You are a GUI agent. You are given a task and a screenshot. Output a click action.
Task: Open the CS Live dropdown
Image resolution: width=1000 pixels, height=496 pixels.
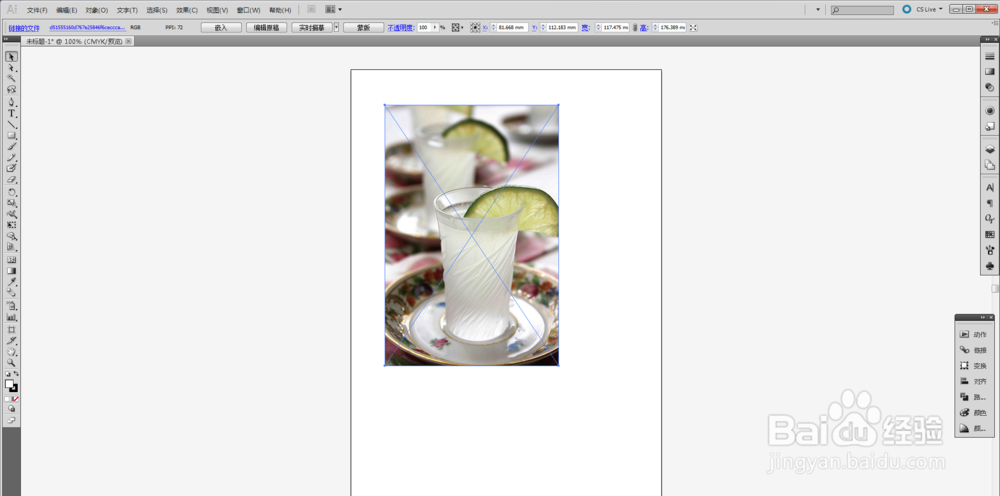pyautogui.click(x=922, y=9)
